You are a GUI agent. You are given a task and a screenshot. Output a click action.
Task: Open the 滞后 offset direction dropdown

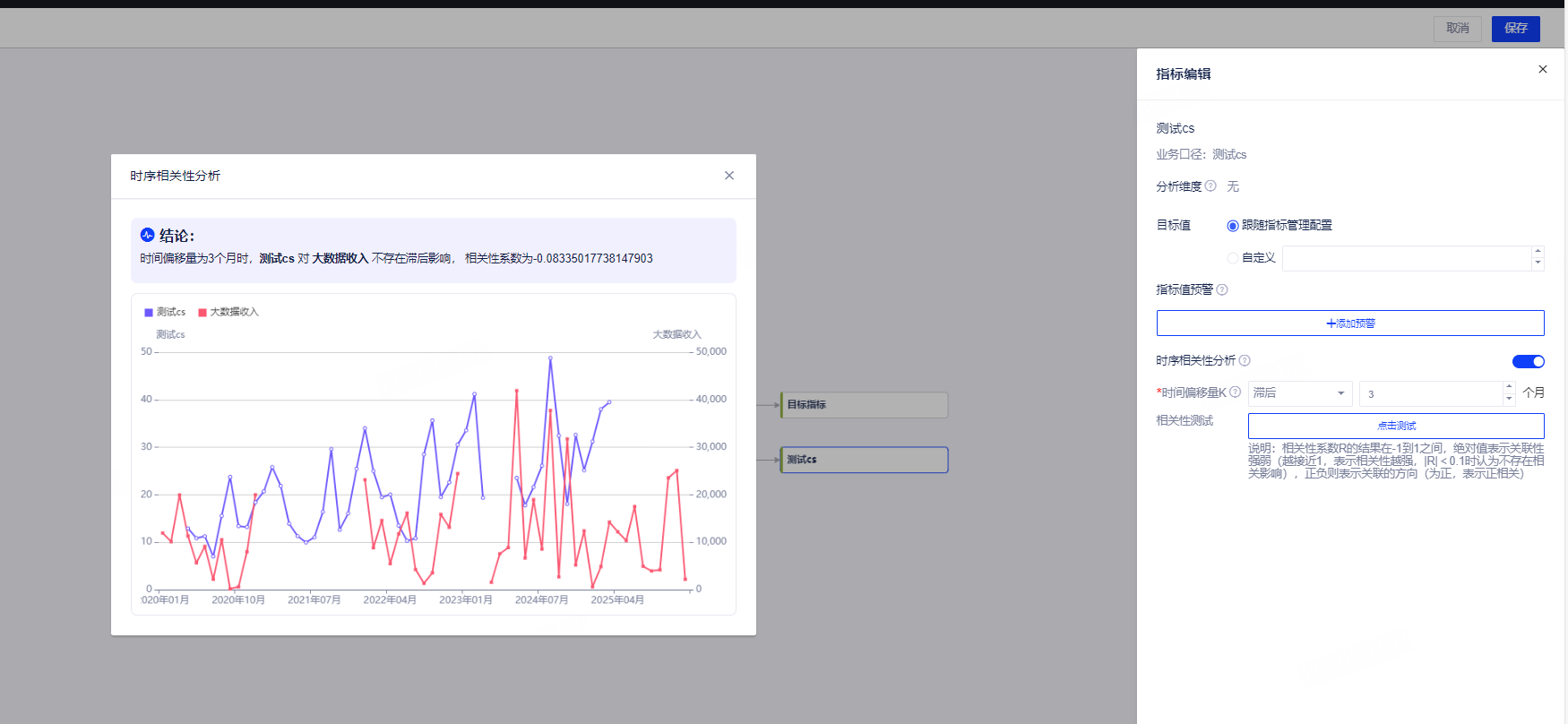pos(1300,393)
